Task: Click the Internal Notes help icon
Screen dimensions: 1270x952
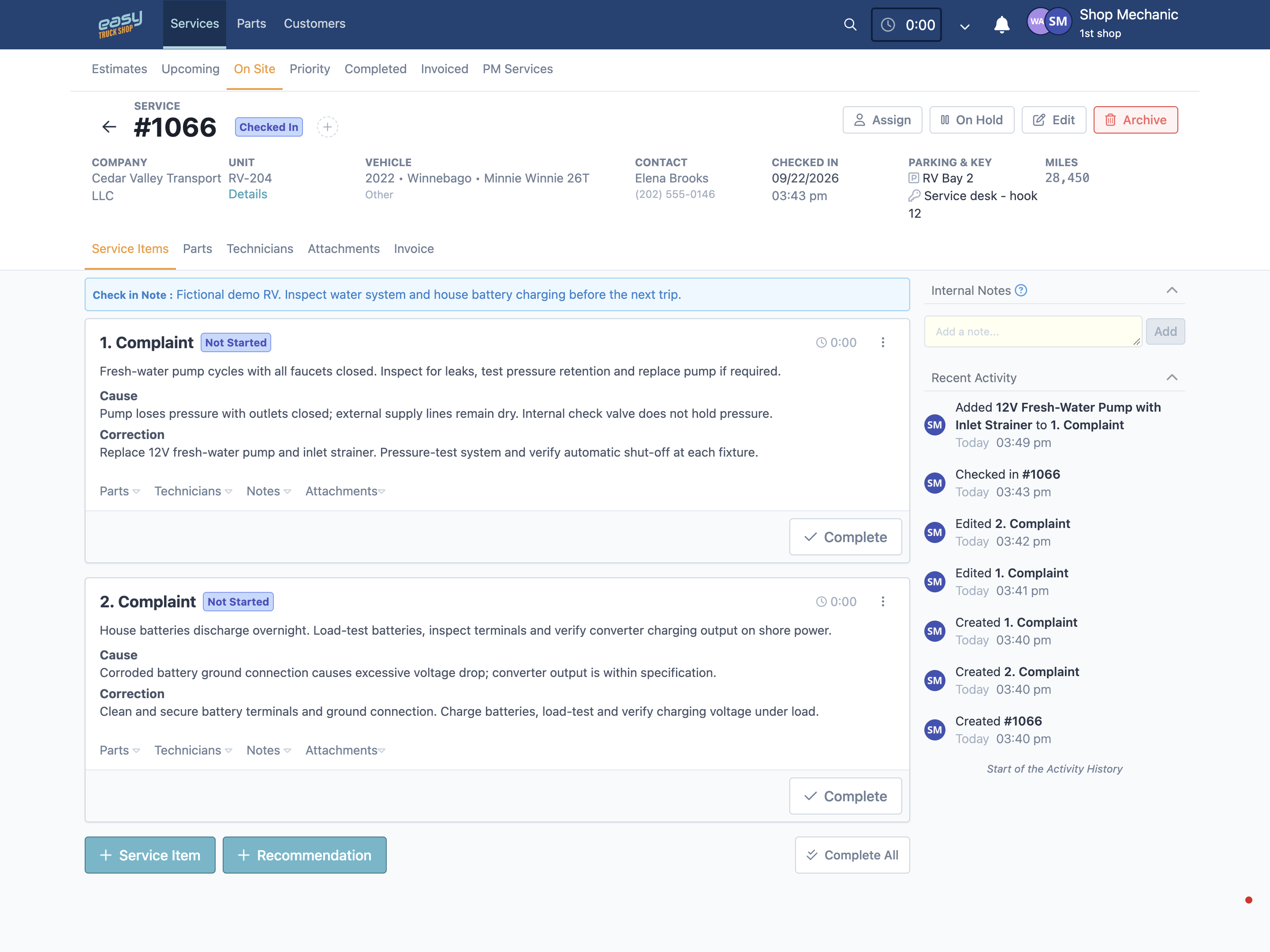Action: pos(1021,290)
